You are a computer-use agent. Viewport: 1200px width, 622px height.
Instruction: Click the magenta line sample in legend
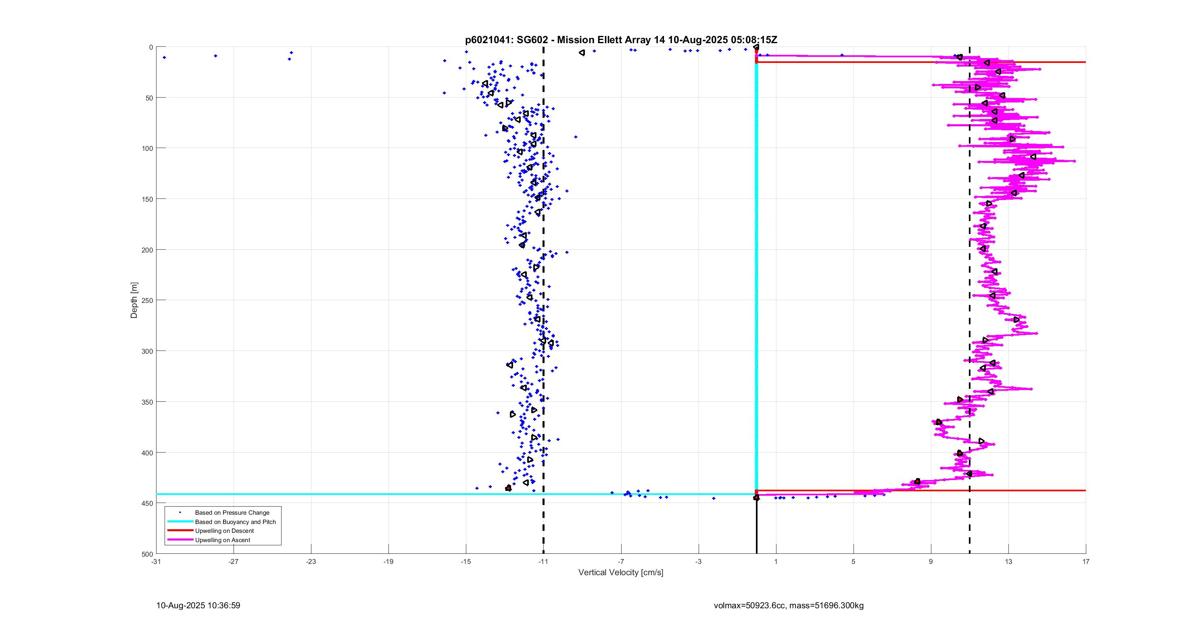[x=179, y=540]
